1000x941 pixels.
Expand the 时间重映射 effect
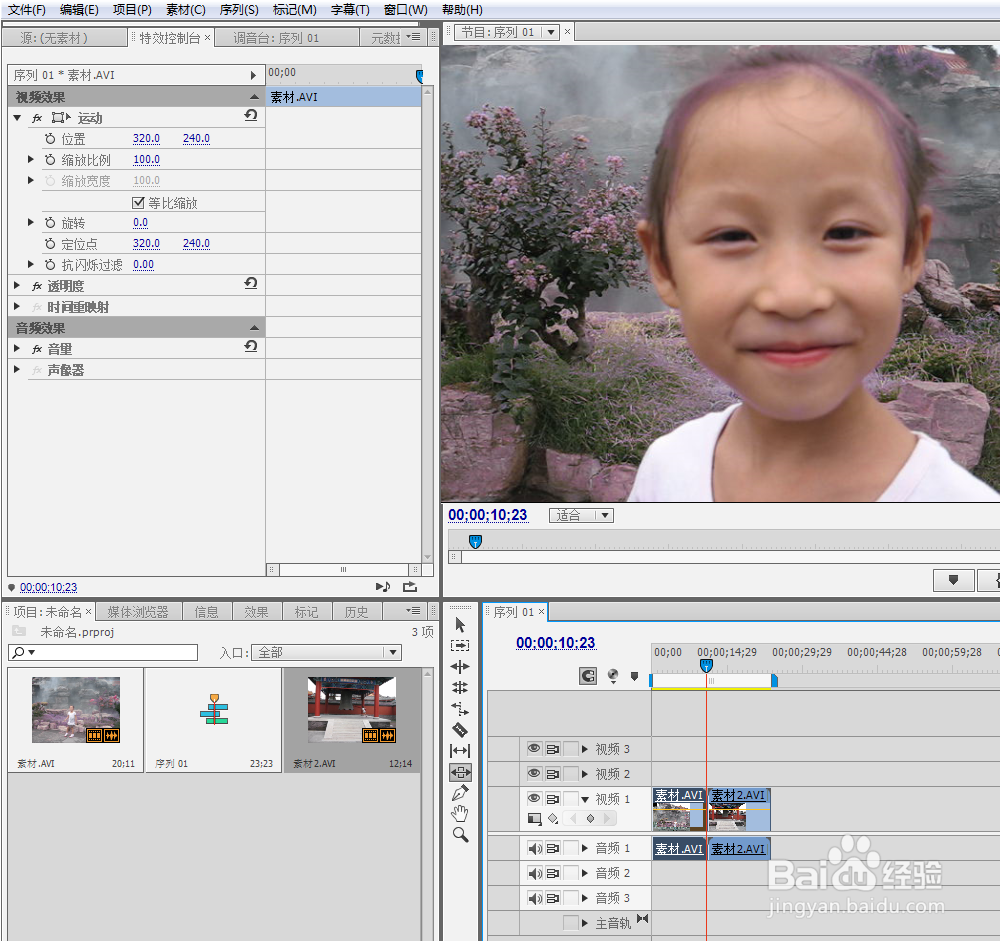17,306
